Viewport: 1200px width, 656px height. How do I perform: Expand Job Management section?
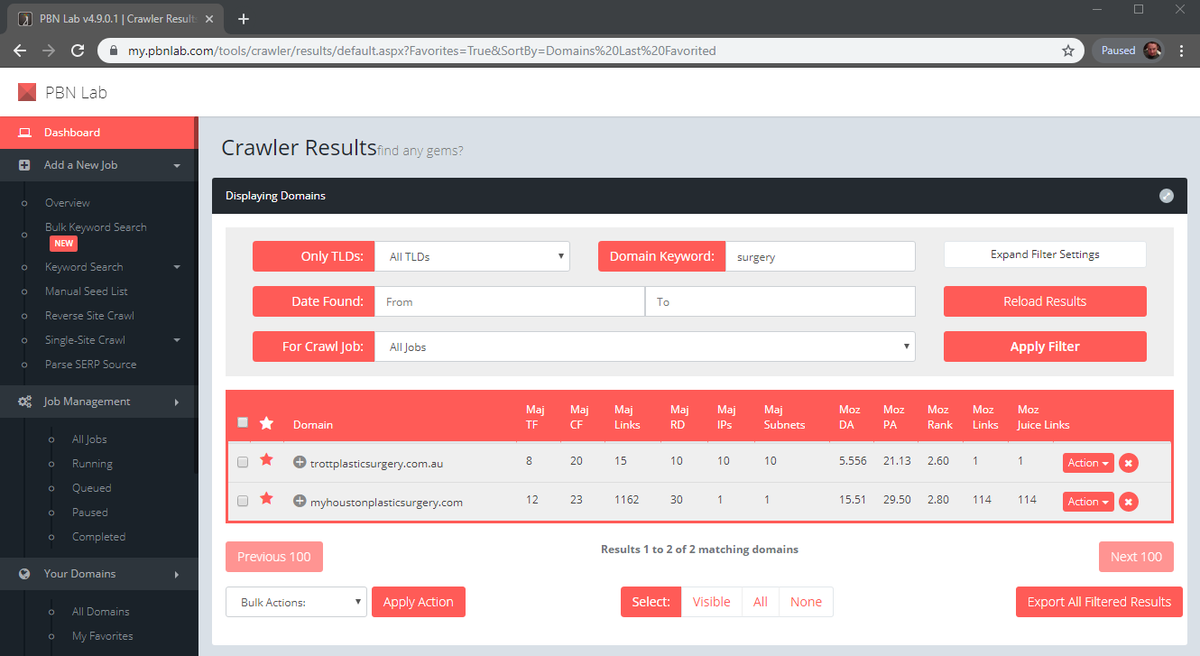[99, 402]
